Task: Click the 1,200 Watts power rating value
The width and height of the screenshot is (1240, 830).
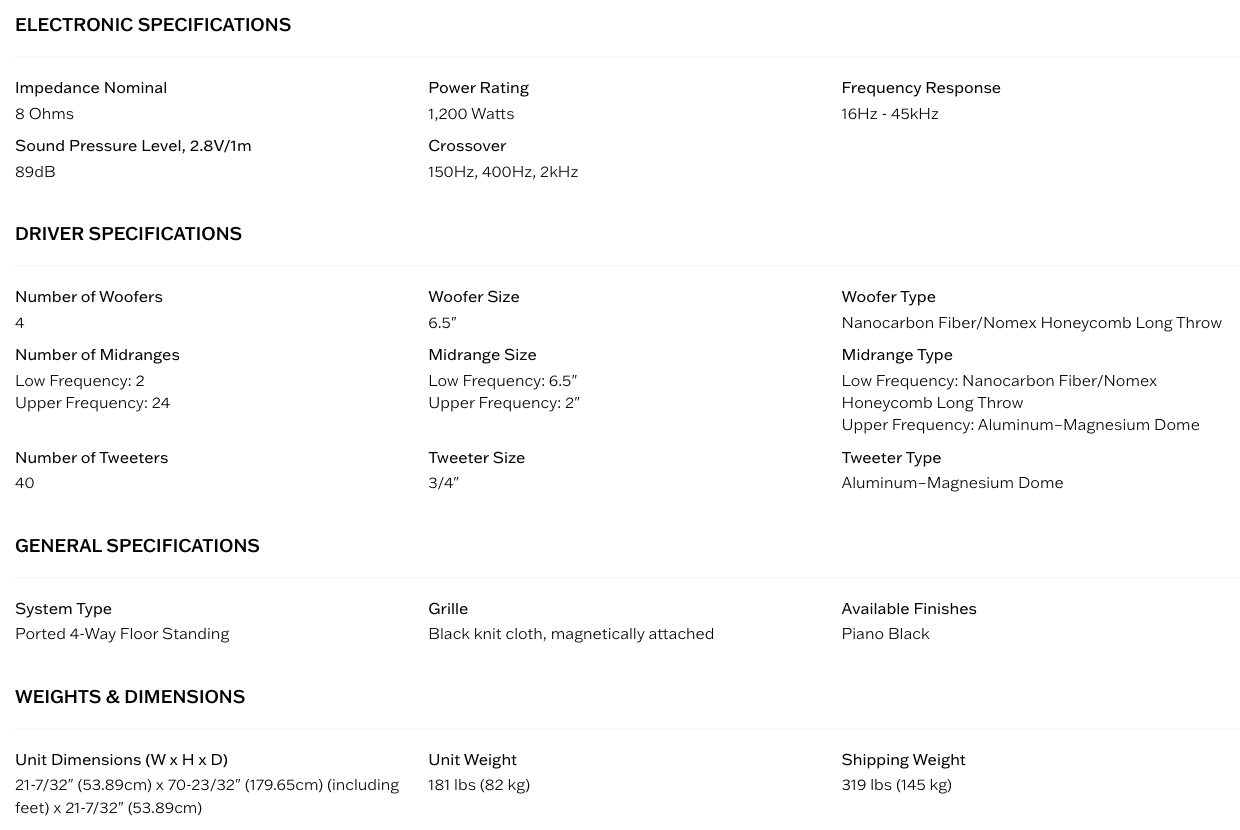Action: [x=471, y=113]
